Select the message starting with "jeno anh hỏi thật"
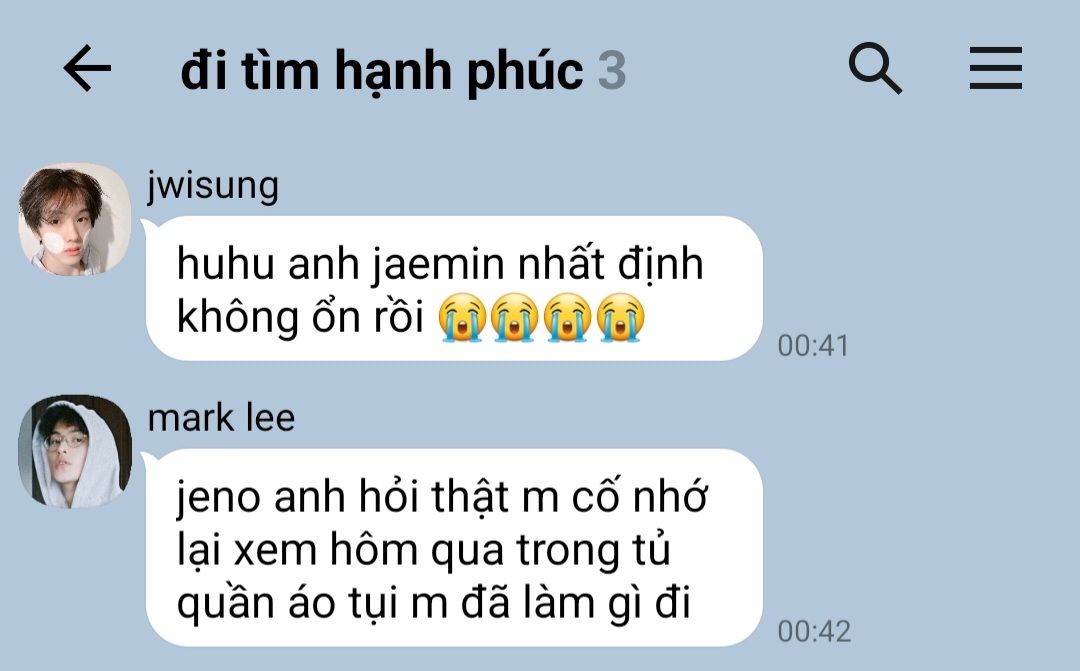This screenshot has width=1080, height=671. [x=454, y=548]
